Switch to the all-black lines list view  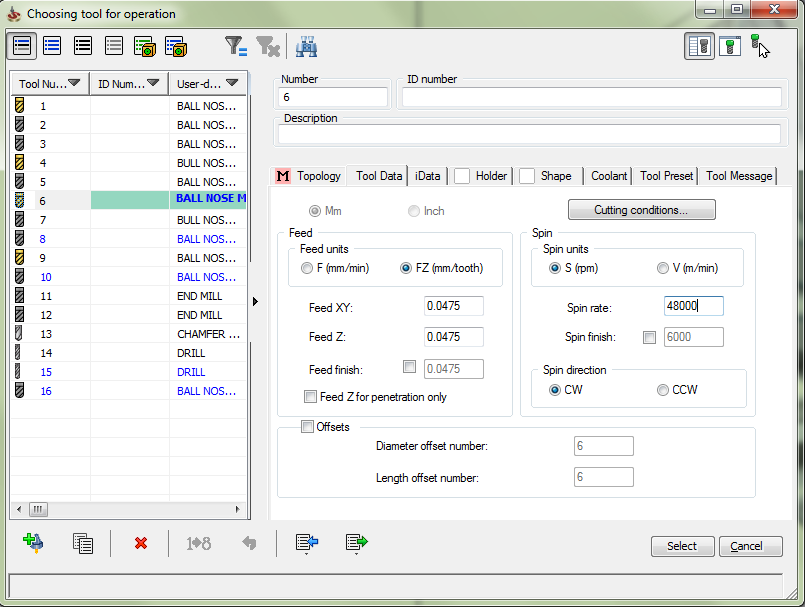point(83,46)
